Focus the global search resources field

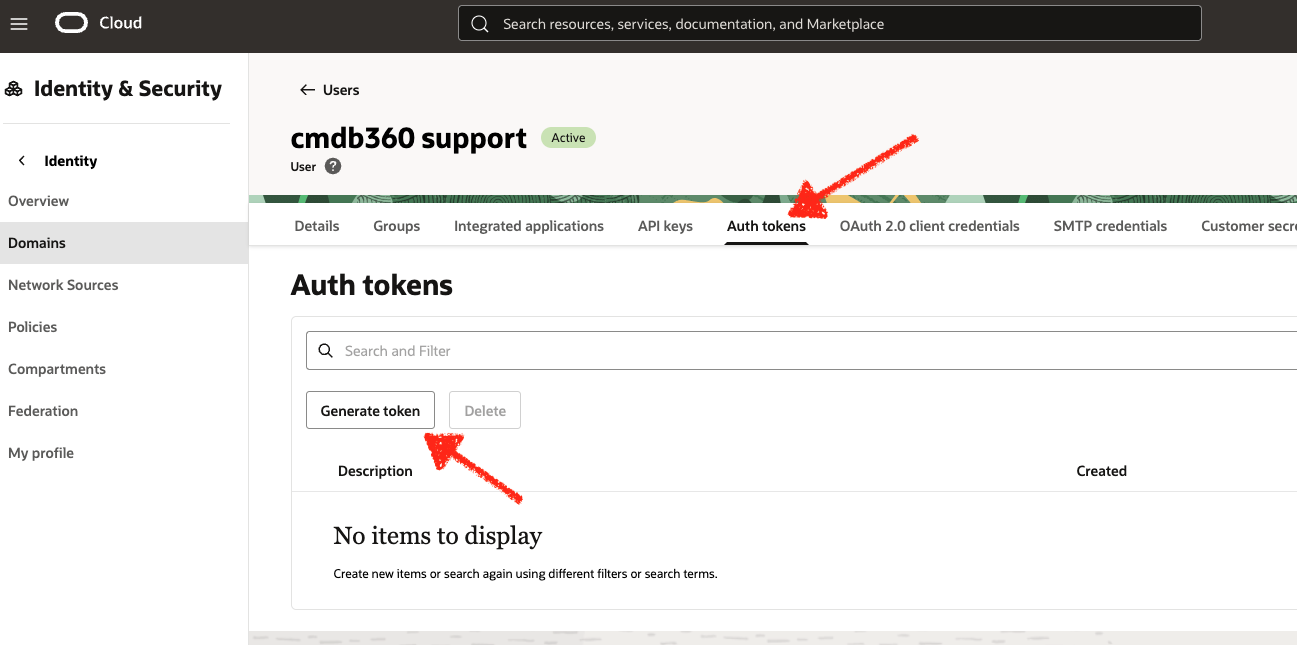click(830, 23)
